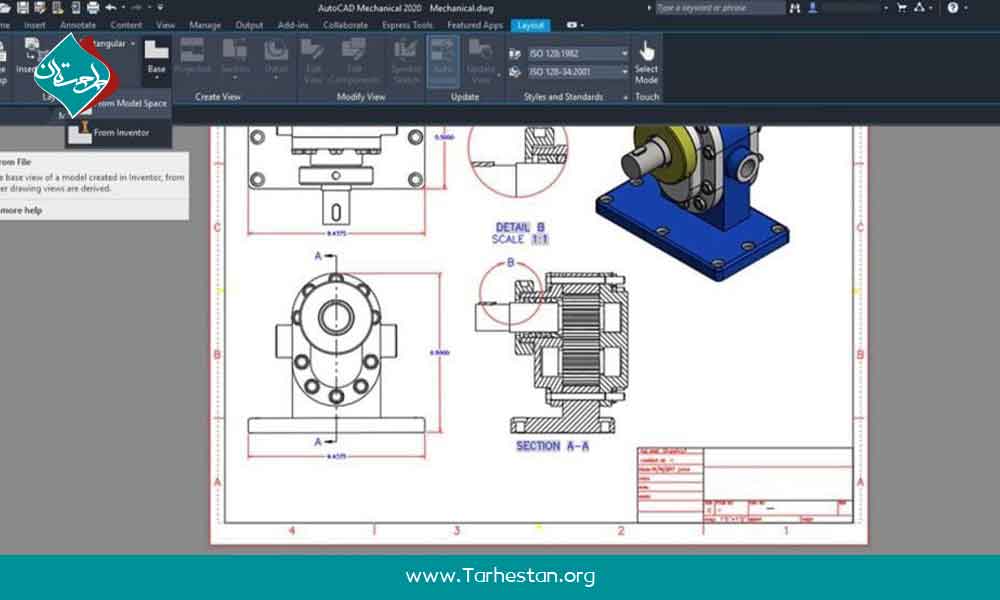Click the Modify View panel title
Viewport: 1000px width, 600px height.
click(x=361, y=97)
